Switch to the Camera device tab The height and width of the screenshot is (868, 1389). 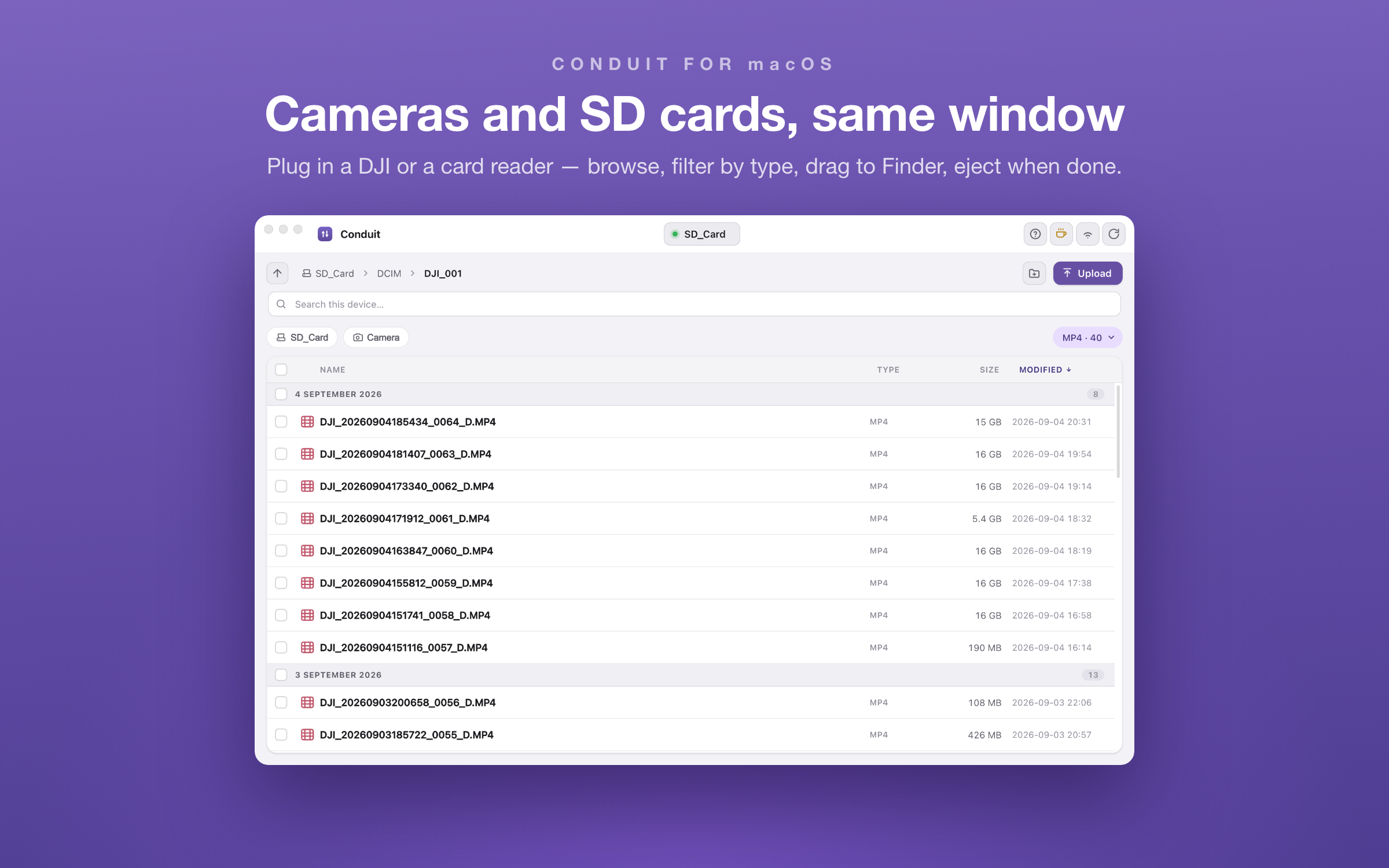click(376, 337)
